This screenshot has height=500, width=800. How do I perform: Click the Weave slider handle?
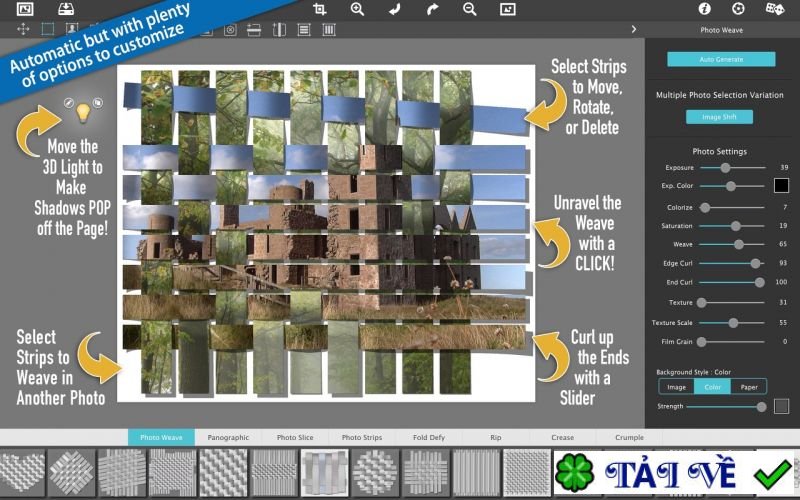pos(738,244)
